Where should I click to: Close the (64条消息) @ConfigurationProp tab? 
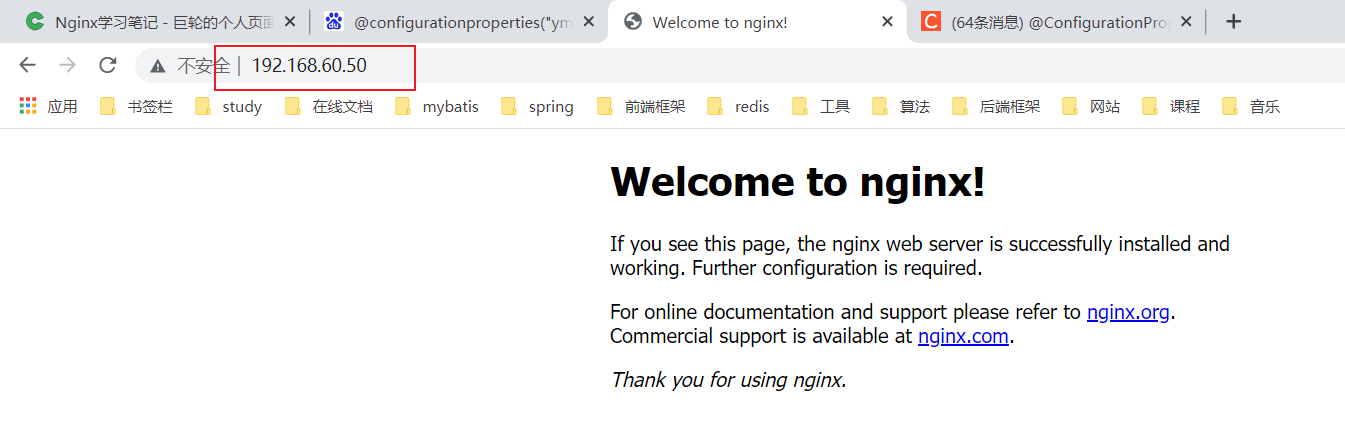tap(1186, 21)
